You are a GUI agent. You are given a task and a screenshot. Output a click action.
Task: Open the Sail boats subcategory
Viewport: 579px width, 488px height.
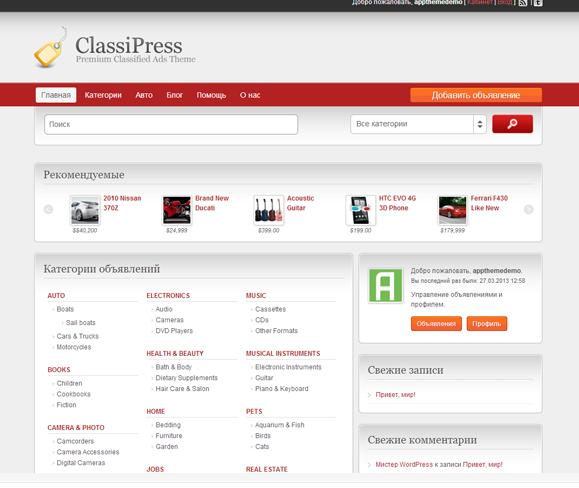[80, 323]
